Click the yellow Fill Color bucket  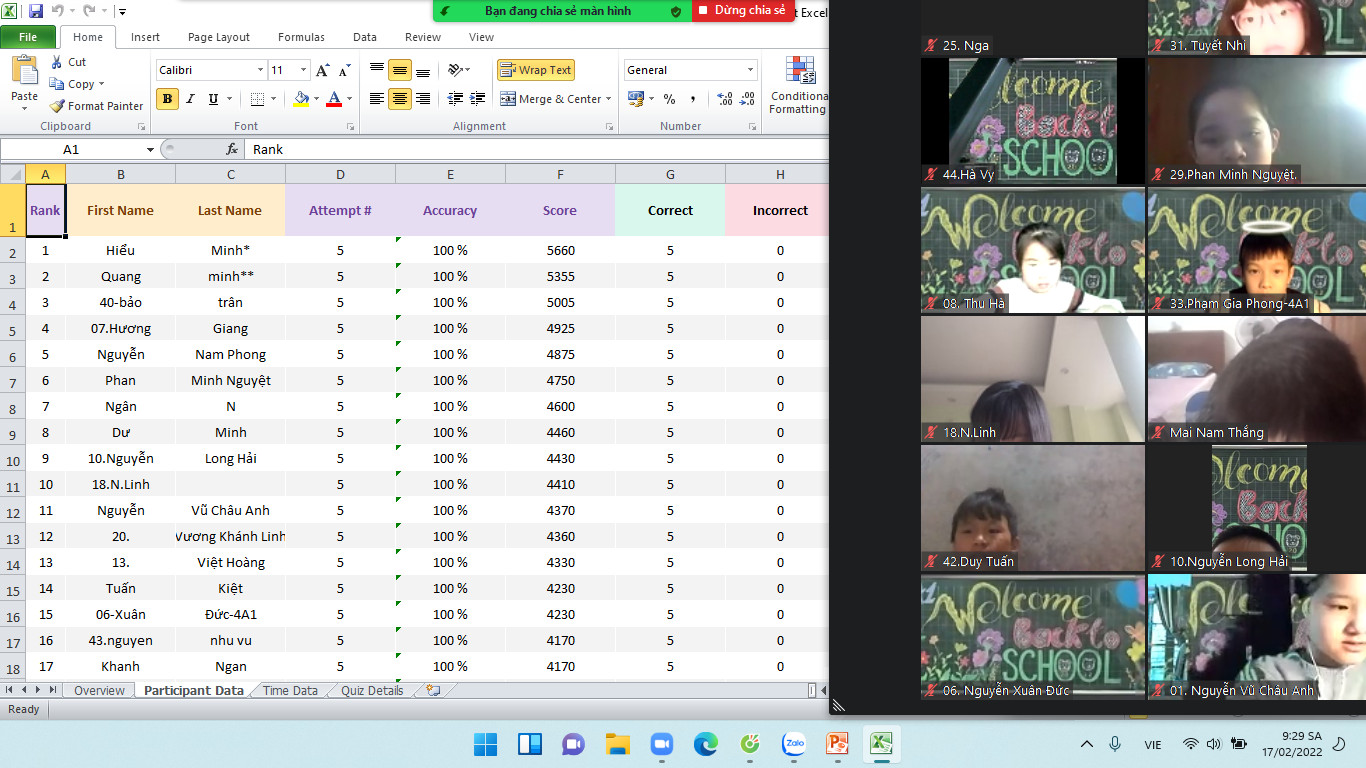[x=301, y=99]
